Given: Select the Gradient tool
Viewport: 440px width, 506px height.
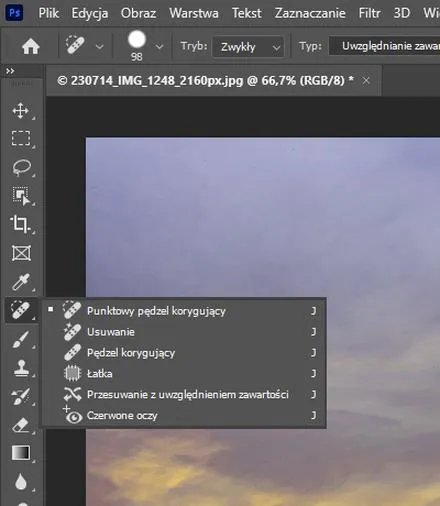Looking at the screenshot, I should (21, 453).
